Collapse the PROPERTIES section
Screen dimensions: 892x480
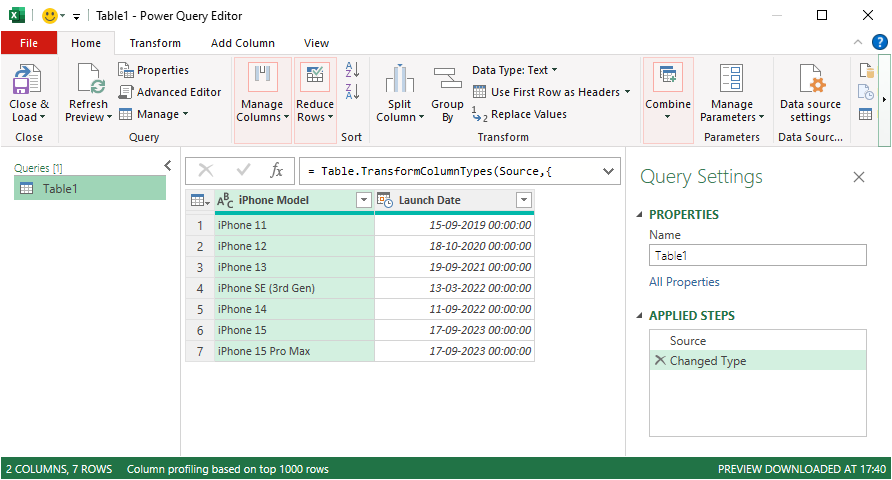coord(639,214)
